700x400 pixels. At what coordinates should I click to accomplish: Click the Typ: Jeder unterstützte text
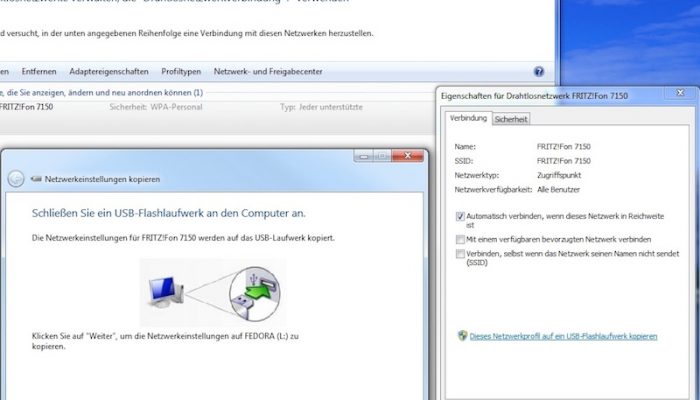pyautogui.click(x=321, y=107)
